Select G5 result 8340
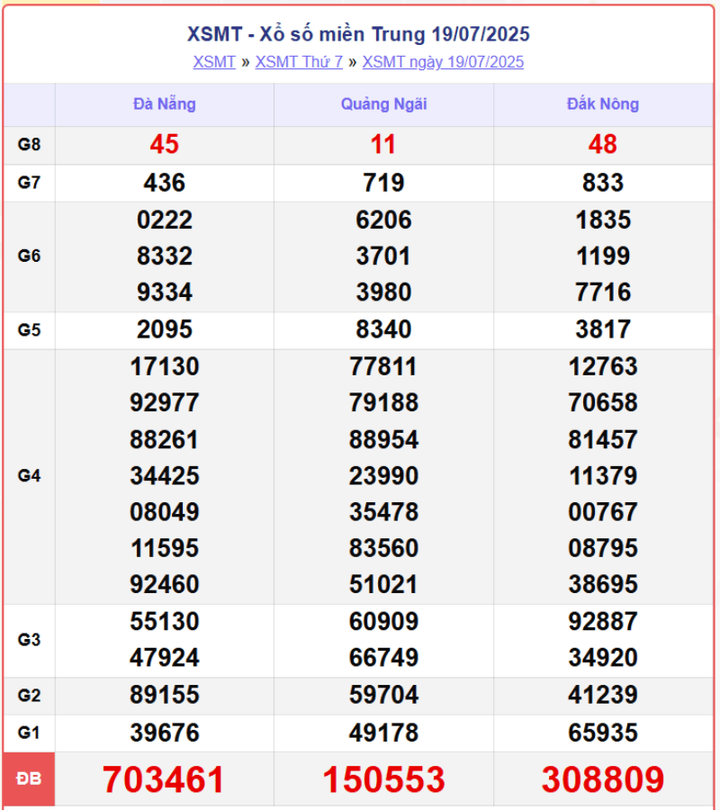Viewport: 720px width, 810px height. (383, 329)
